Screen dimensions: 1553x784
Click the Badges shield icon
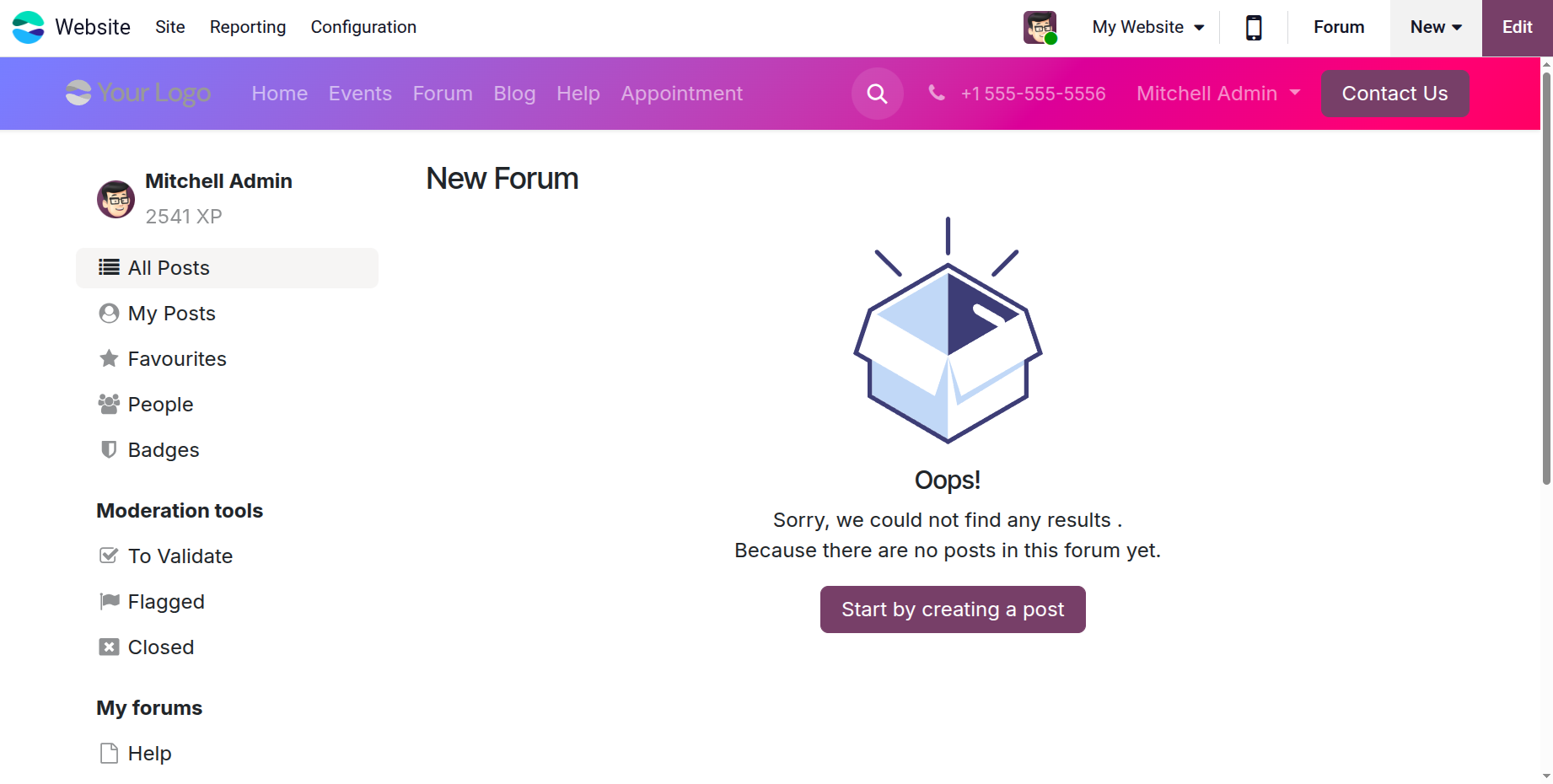(x=109, y=449)
